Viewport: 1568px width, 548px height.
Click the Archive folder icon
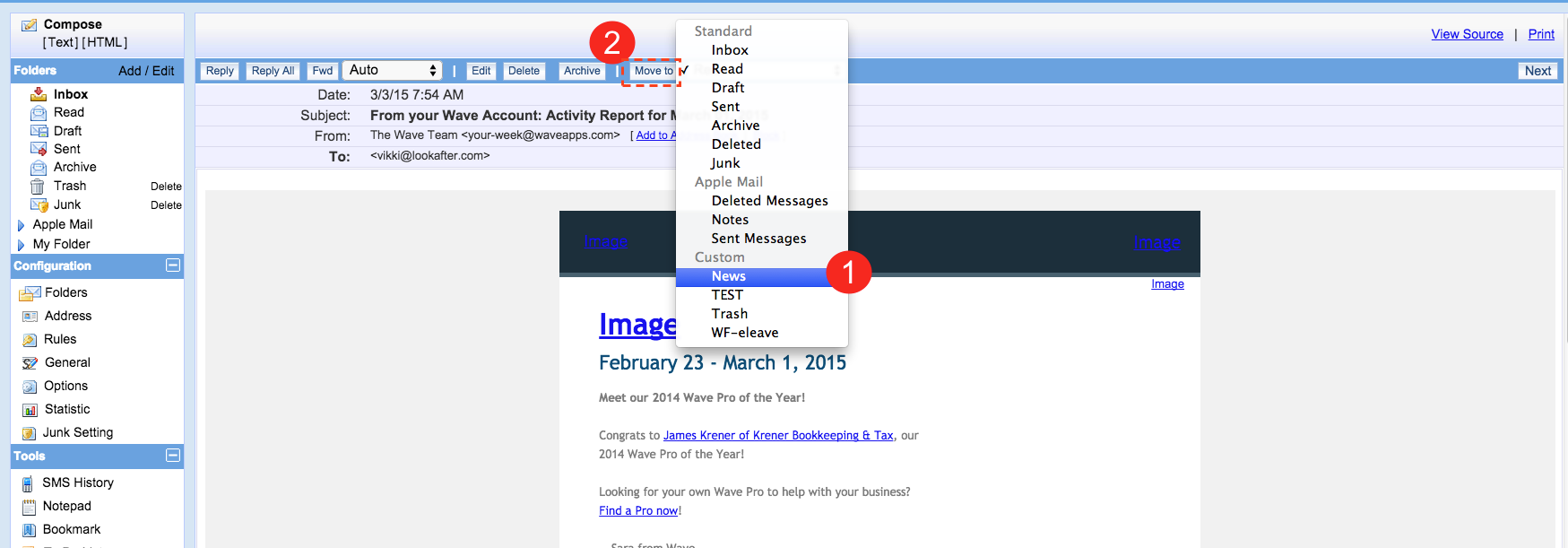click(39, 168)
